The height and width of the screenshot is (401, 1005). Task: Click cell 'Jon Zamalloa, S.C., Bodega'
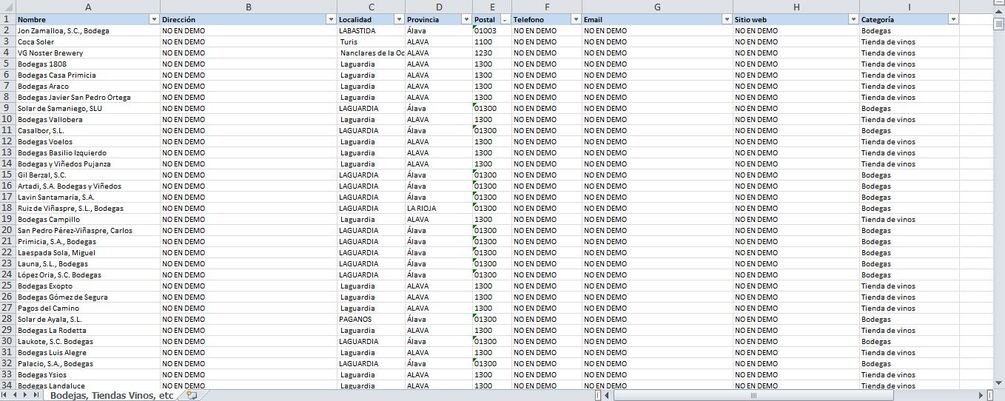88,31
